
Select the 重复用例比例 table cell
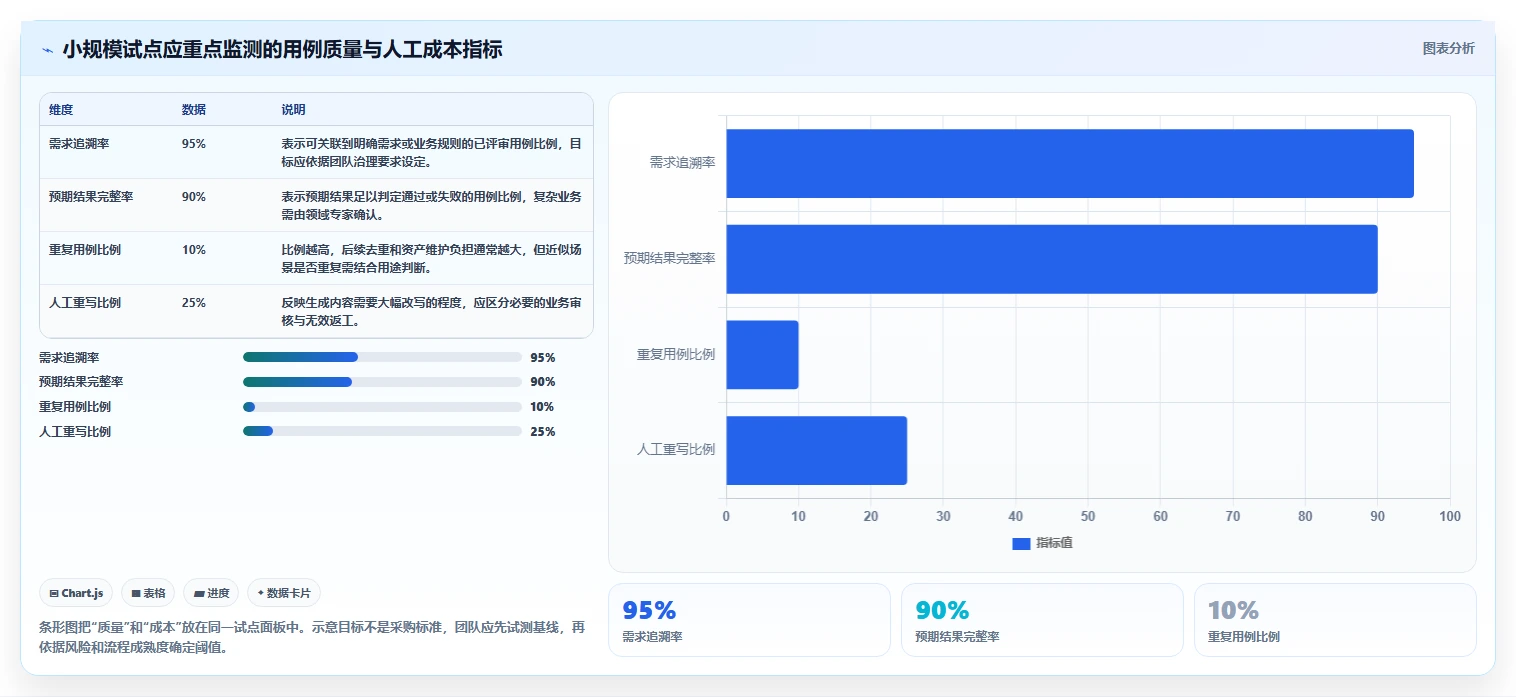coord(85,250)
